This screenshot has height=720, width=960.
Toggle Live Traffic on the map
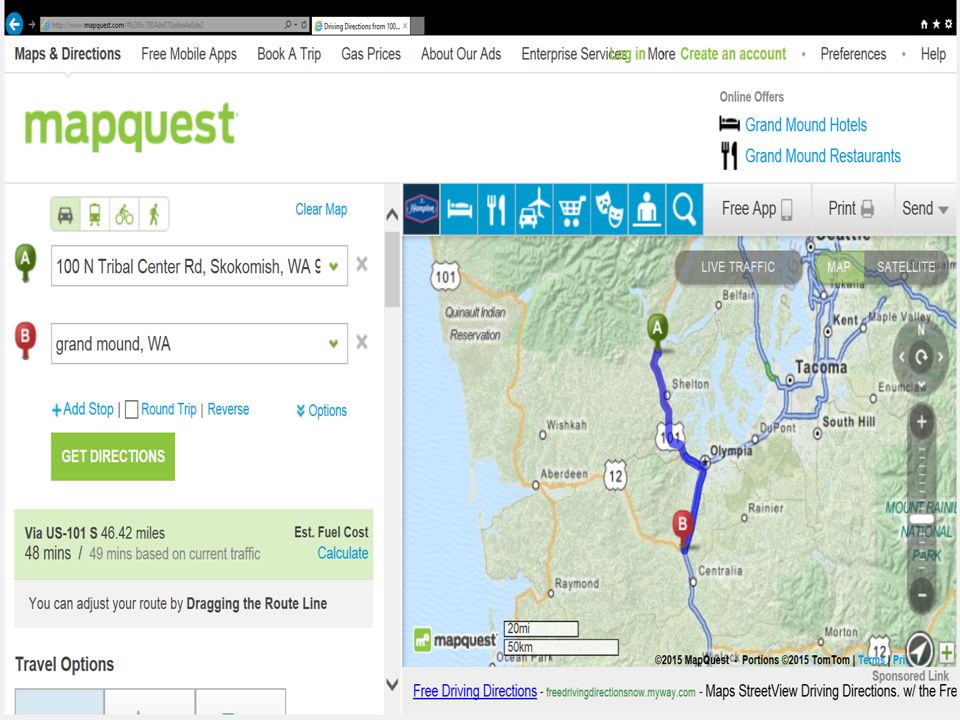pos(738,267)
